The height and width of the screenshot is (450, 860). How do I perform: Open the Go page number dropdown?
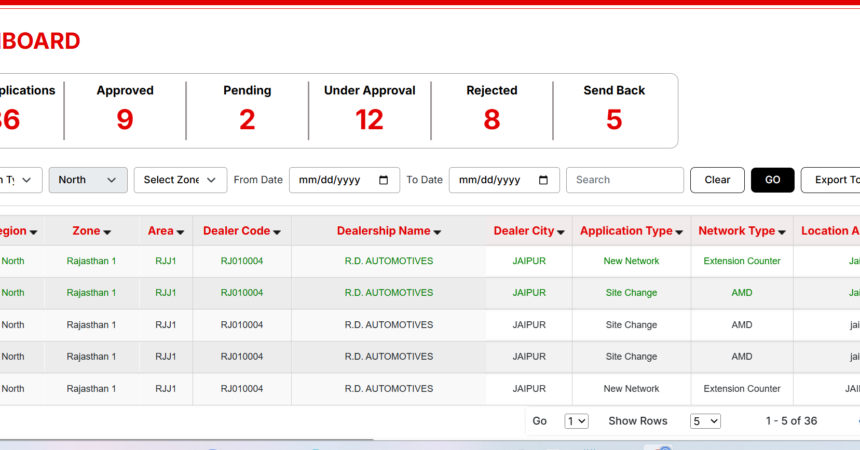tap(576, 421)
